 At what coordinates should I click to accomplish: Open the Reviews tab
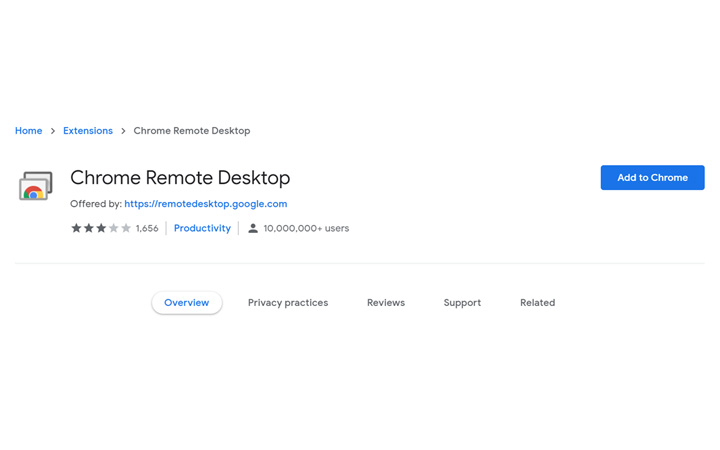pyautogui.click(x=386, y=303)
